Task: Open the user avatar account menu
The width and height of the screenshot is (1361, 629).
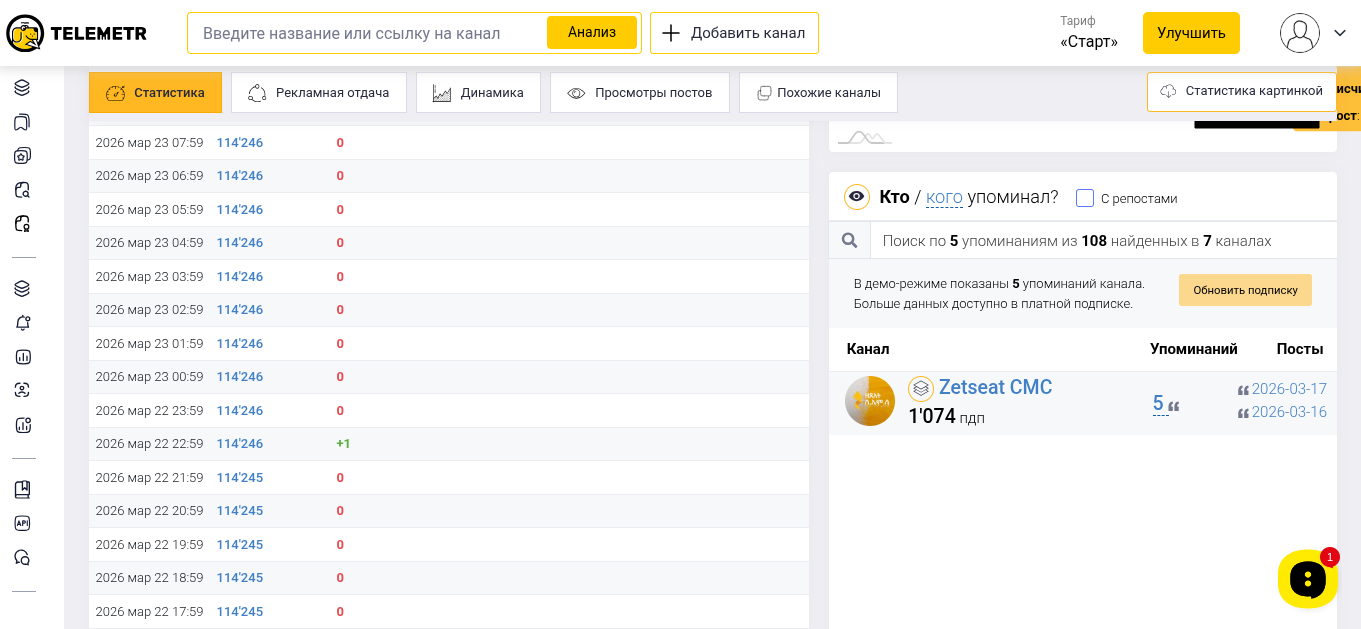Action: point(1300,33)
